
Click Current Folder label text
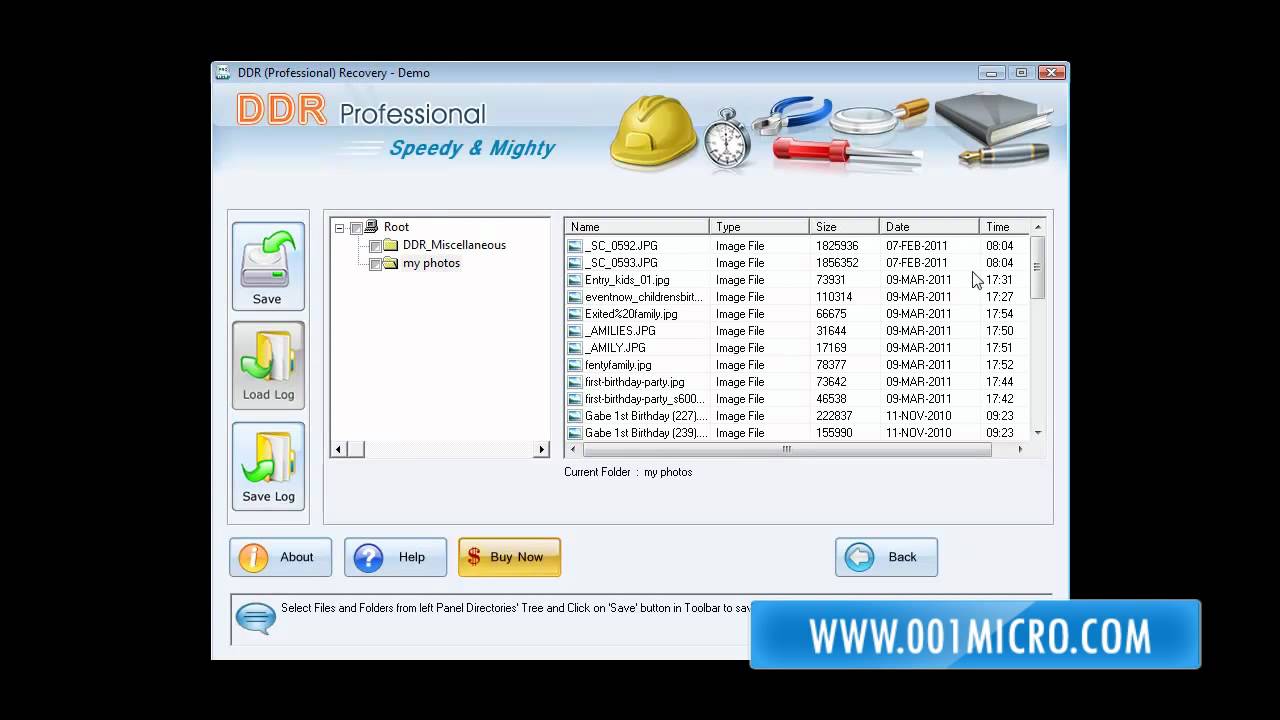pyautogui.click(x=597, y=472)
